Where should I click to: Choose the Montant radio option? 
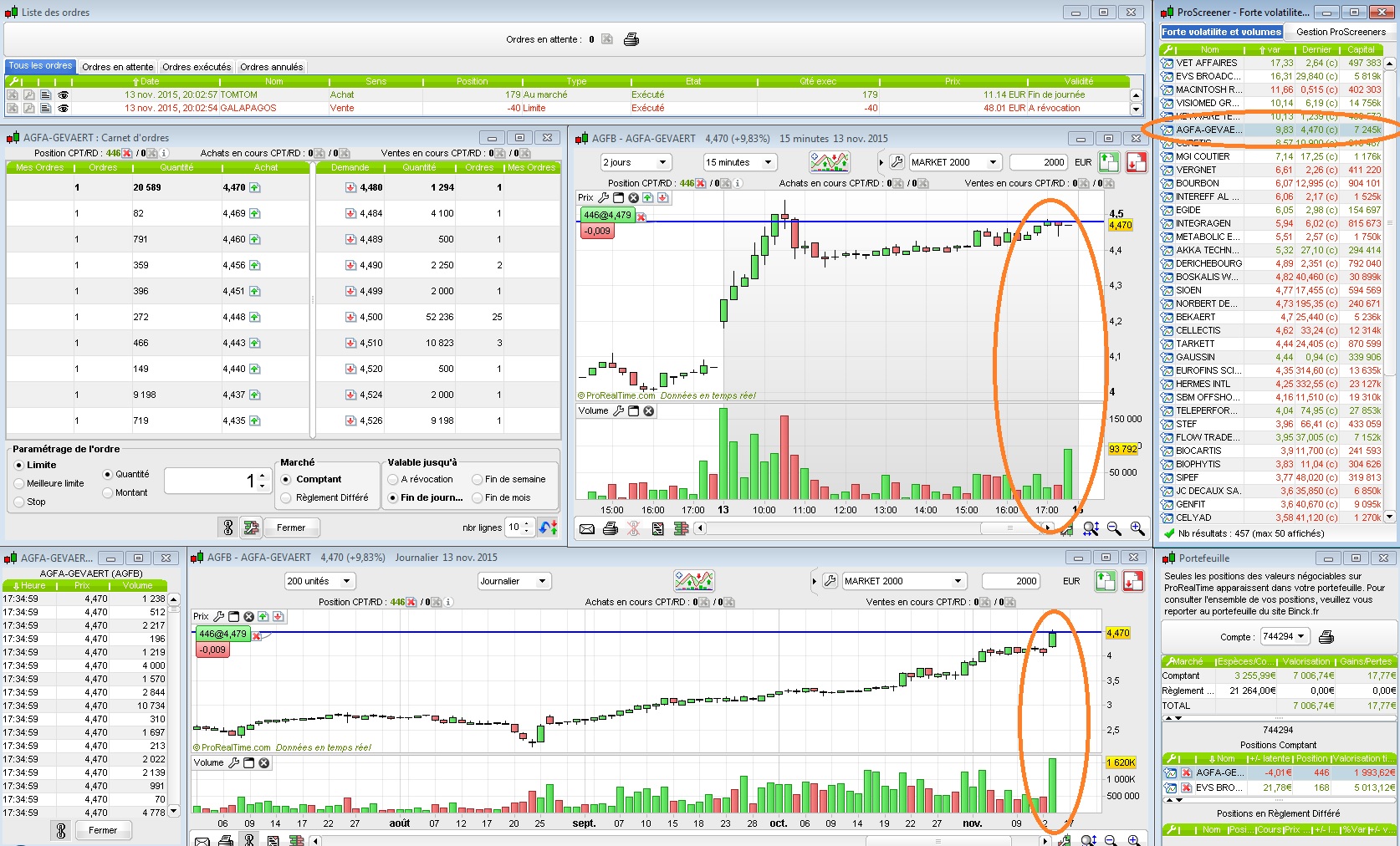107,492
